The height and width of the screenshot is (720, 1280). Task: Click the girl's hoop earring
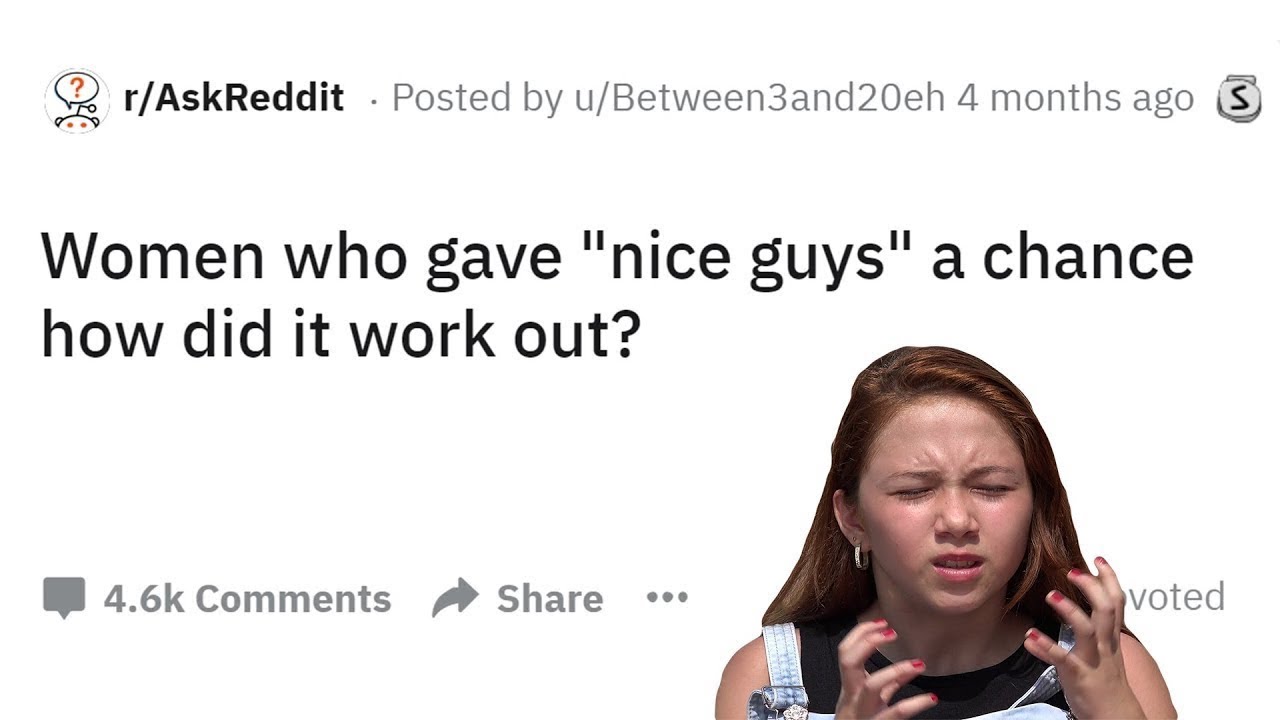pyautogui.click(x=861, y=556)
